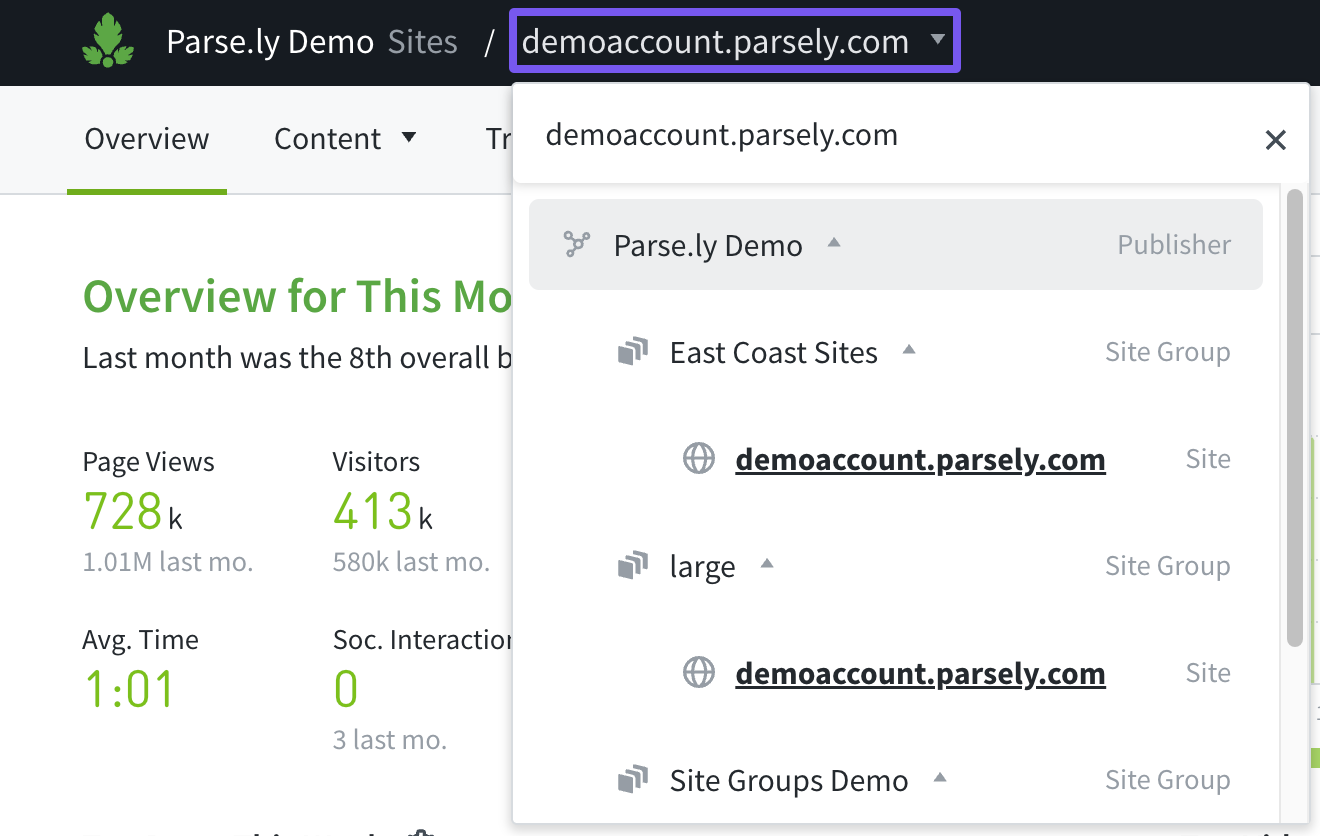This screenshot has width=1320, height=836.
Task: Click the globe icon under the large group
Action: click(x=698, y=673)
